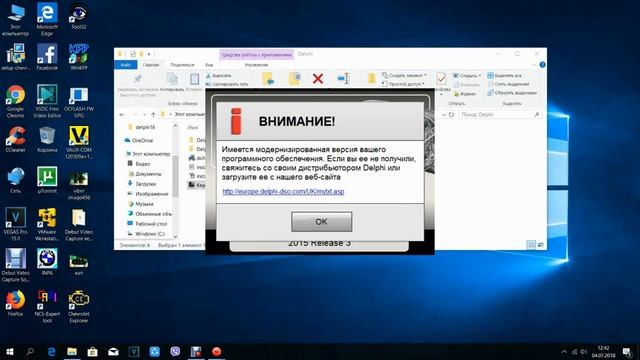Open the Этот компьютер desktop icon

pyautogui.click(x=15, y=19)
